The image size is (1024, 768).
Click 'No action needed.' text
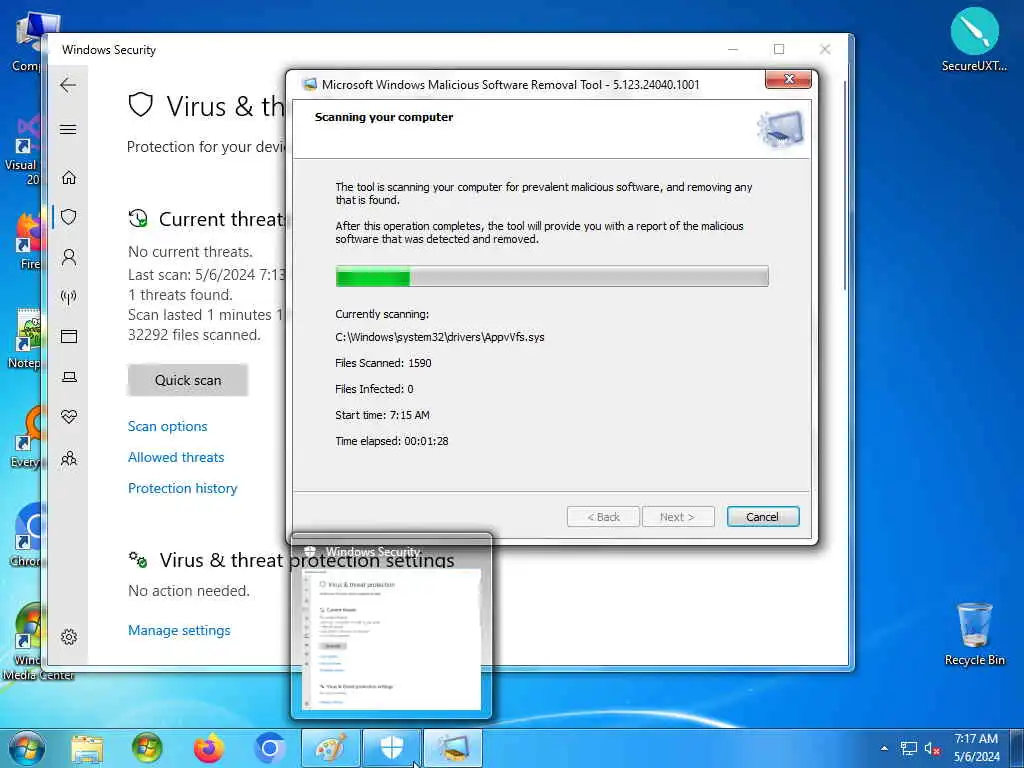tap(189, 591)
